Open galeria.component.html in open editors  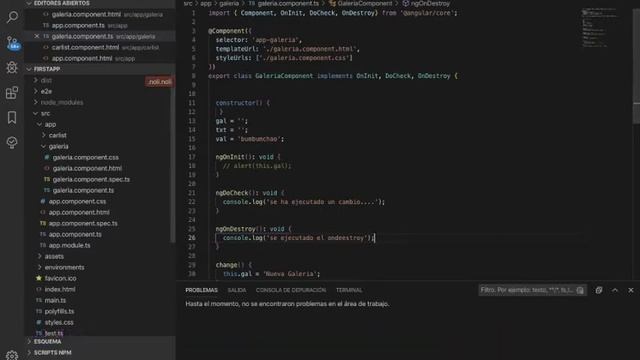(86, 14)
